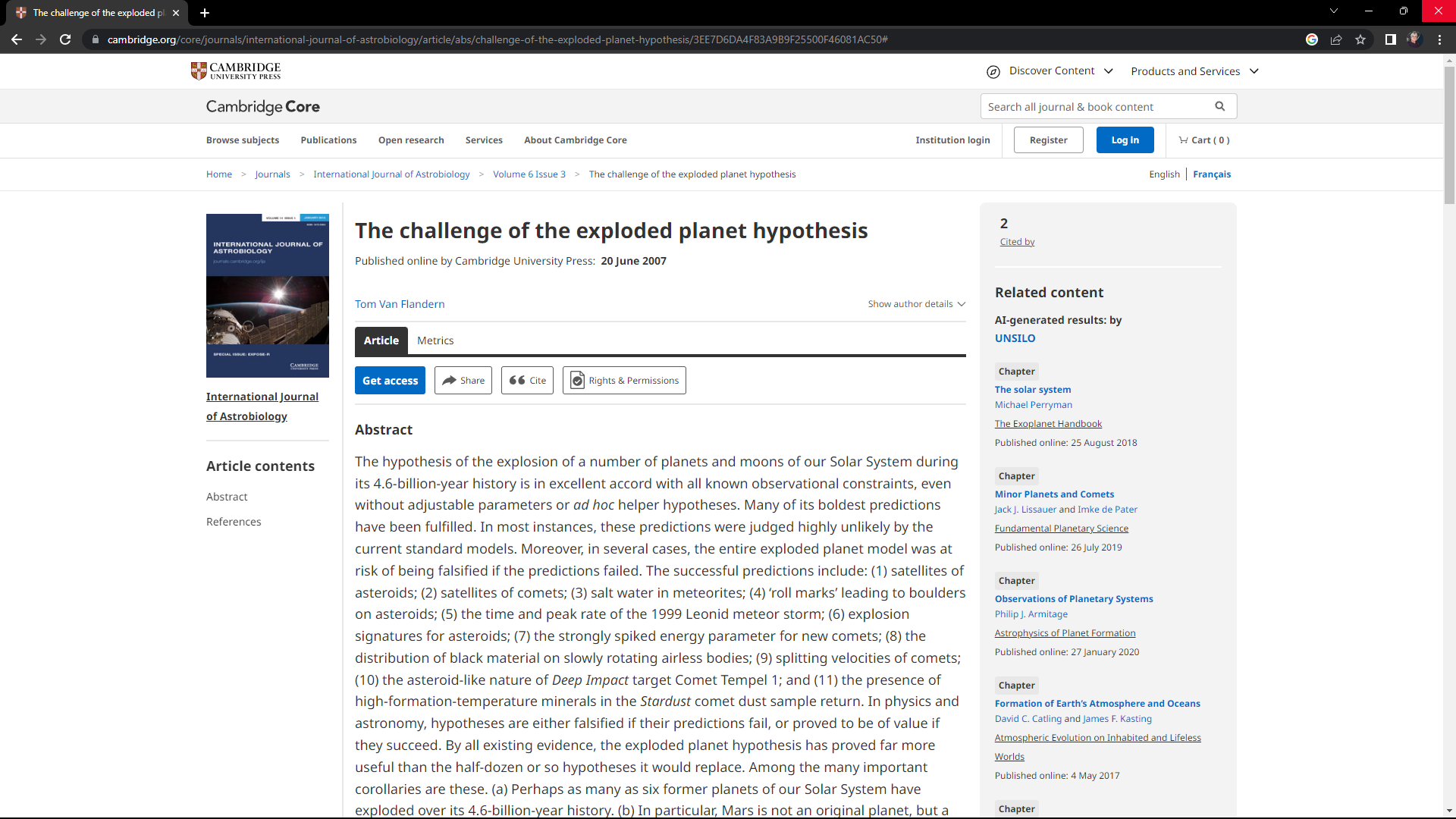Image resolution: width=1456 pixels, height=819 pixels.
Task: Open Tom Van Flandern author link
Action: [400, 304]
